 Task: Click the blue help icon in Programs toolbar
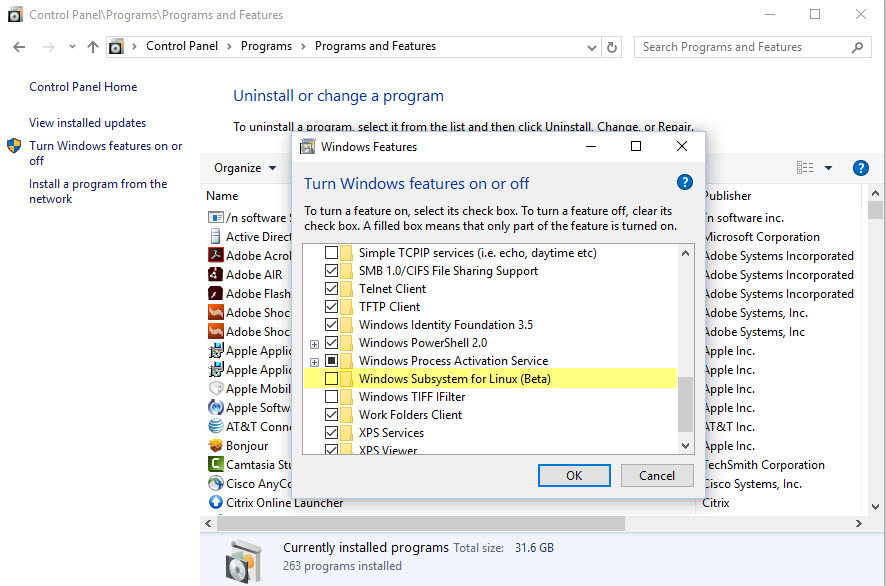tap(861, 168)
